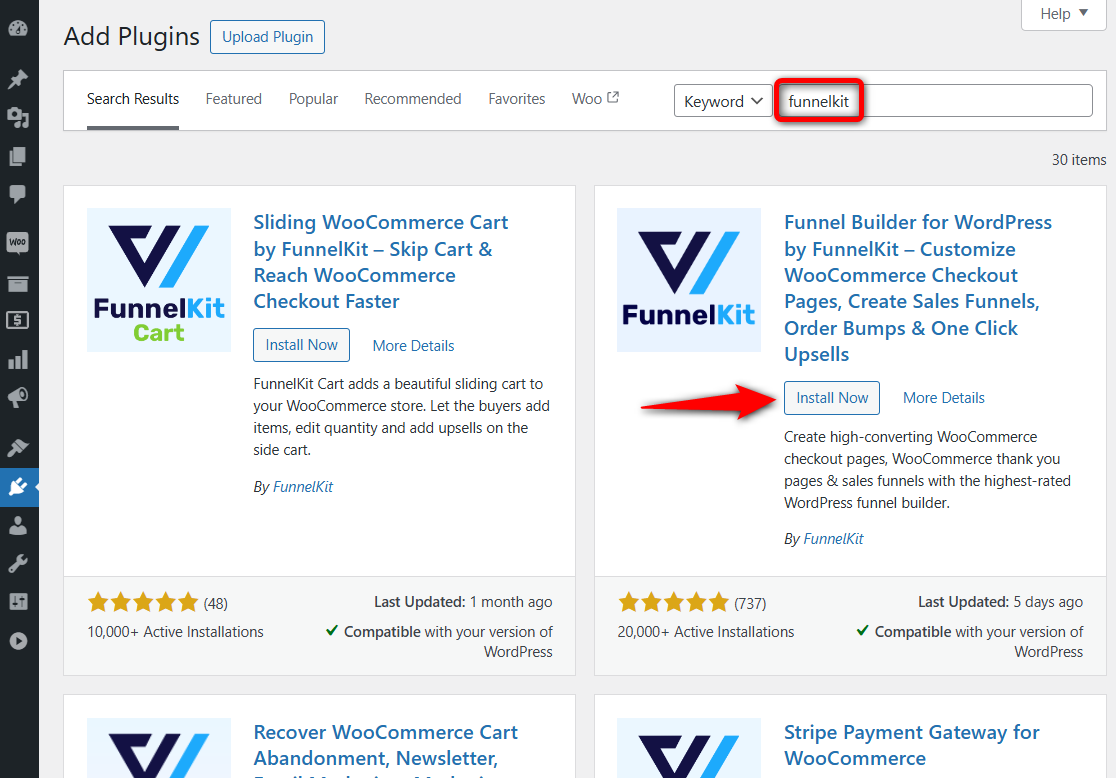Switch to the Favorites tab

click(517, 99)
